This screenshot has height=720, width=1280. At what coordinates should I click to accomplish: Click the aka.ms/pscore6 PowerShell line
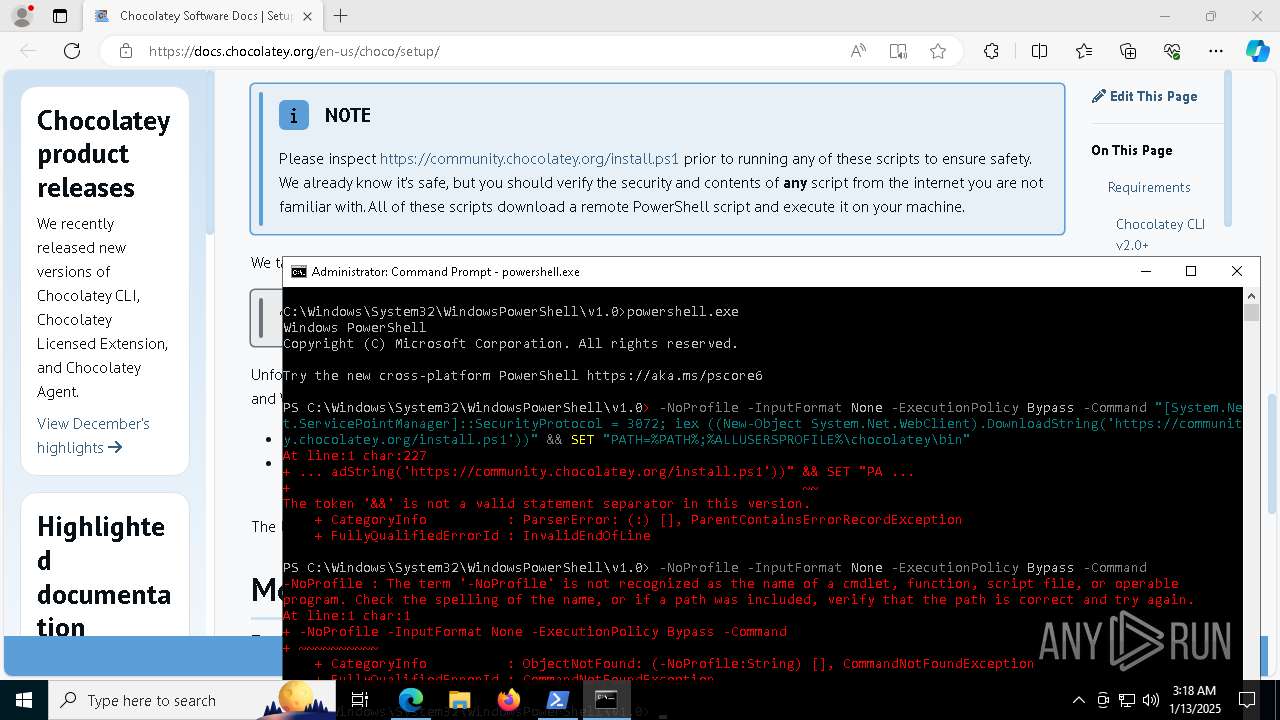coord(523,375)
